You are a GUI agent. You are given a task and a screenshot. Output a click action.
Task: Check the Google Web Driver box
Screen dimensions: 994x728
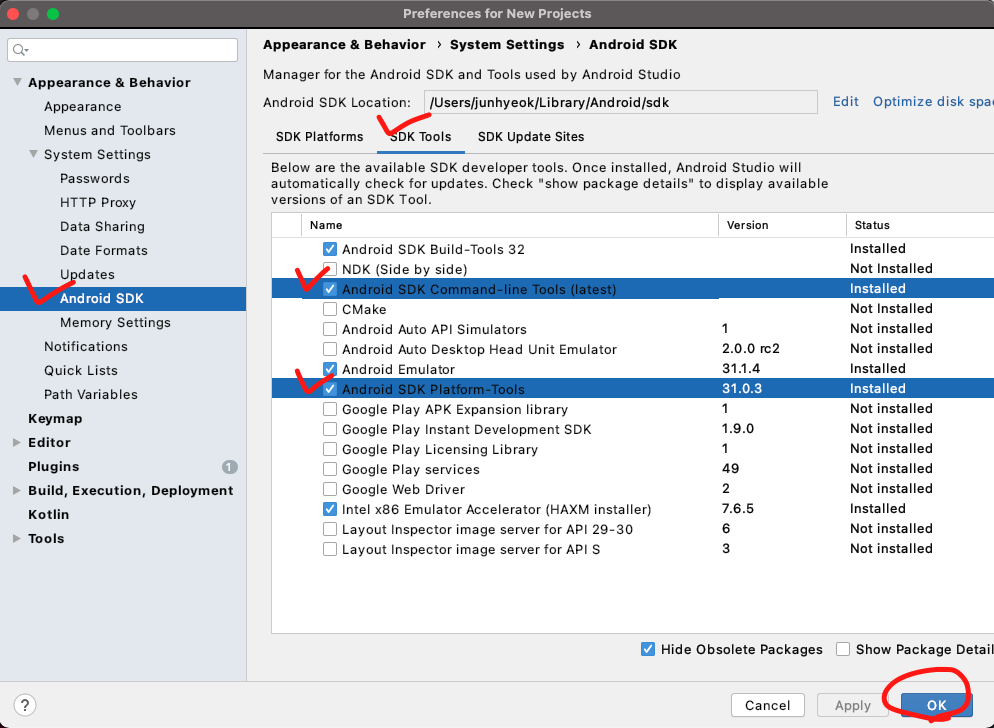[330, 489]
